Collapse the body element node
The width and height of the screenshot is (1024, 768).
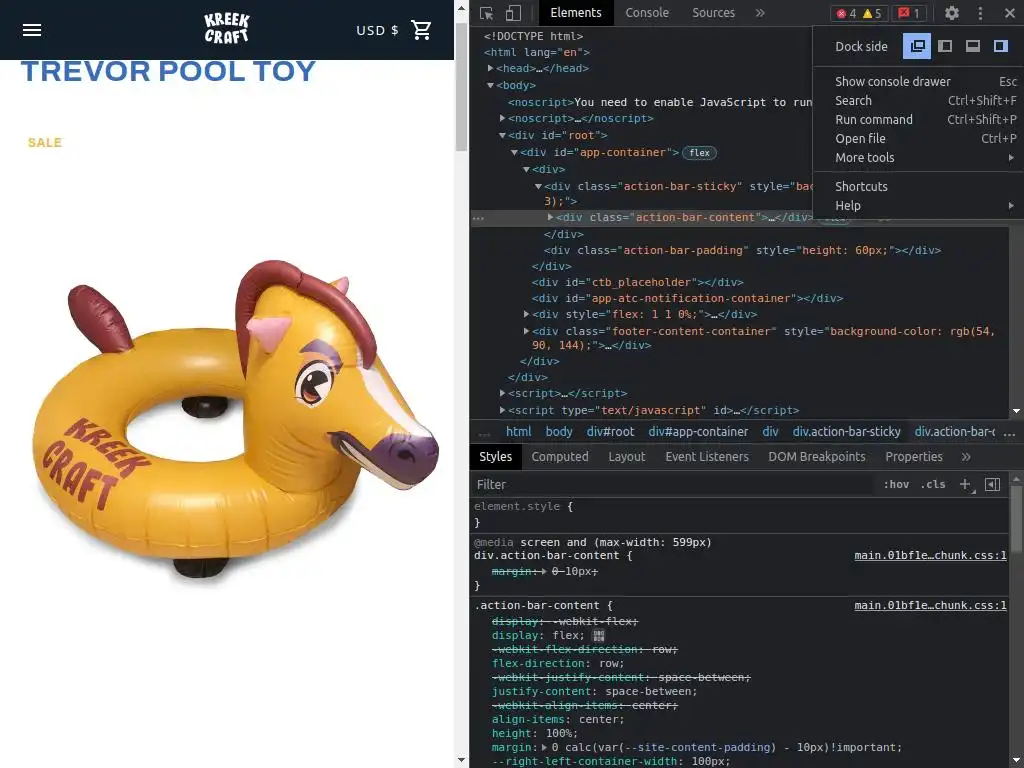(490, 86)
